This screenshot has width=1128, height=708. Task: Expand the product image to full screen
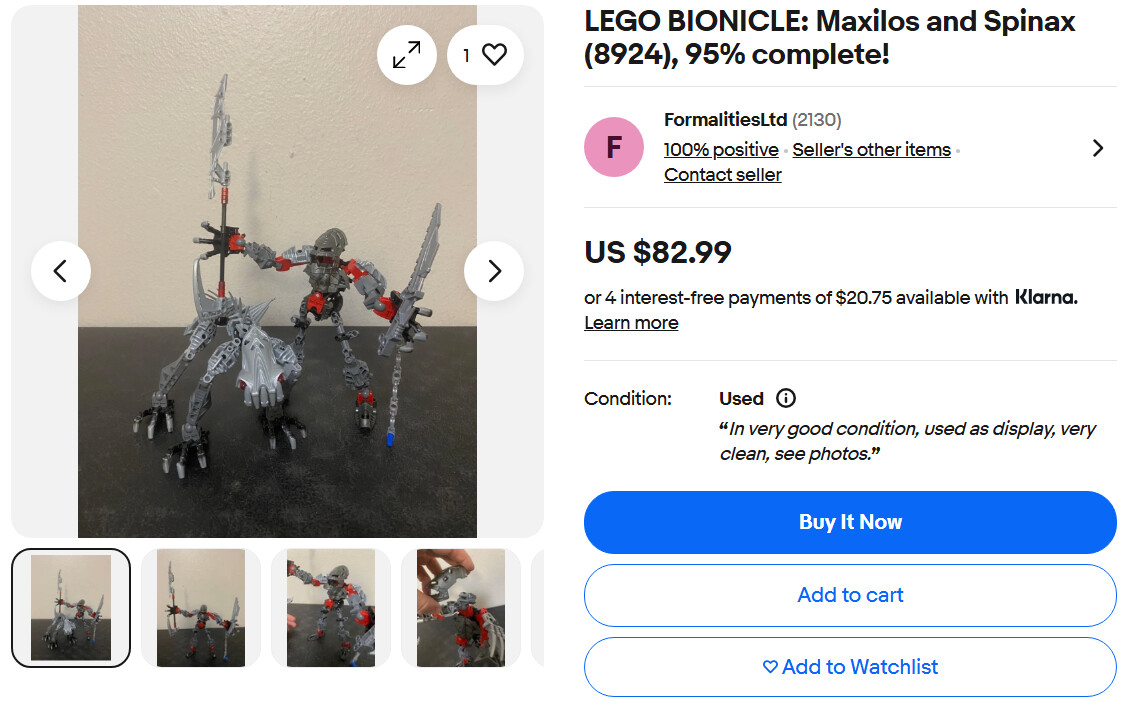[407, 55]
